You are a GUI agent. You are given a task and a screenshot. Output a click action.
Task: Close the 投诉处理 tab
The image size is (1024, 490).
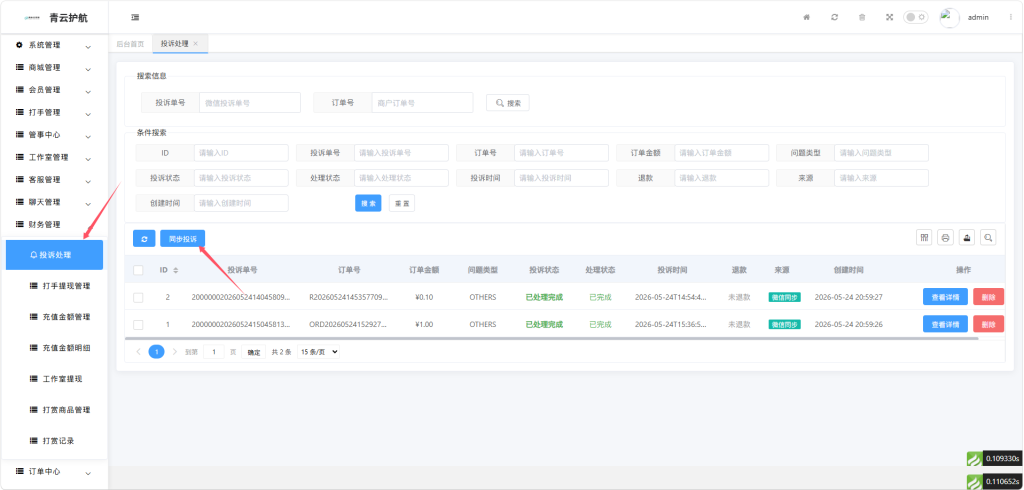(195, 44)
